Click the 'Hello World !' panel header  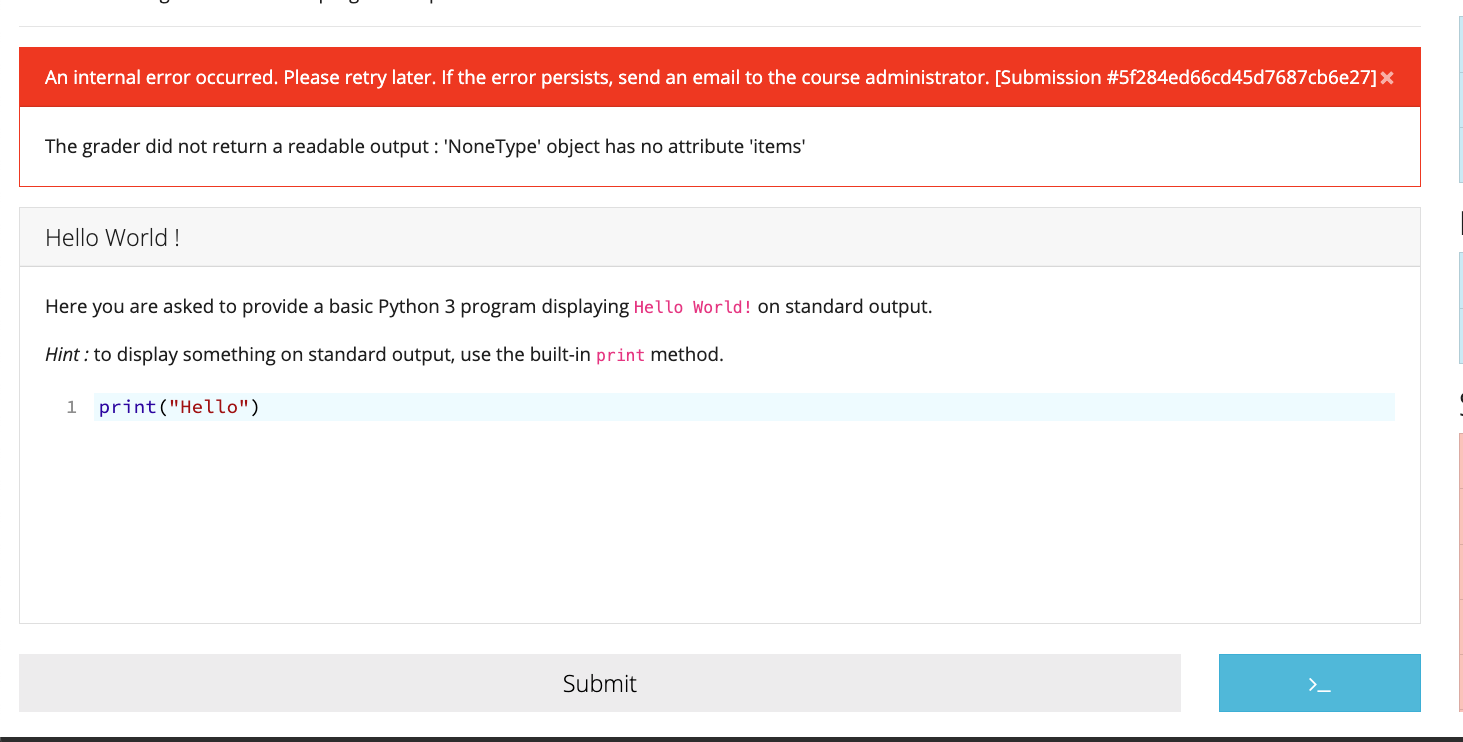[x=112, y=237]
